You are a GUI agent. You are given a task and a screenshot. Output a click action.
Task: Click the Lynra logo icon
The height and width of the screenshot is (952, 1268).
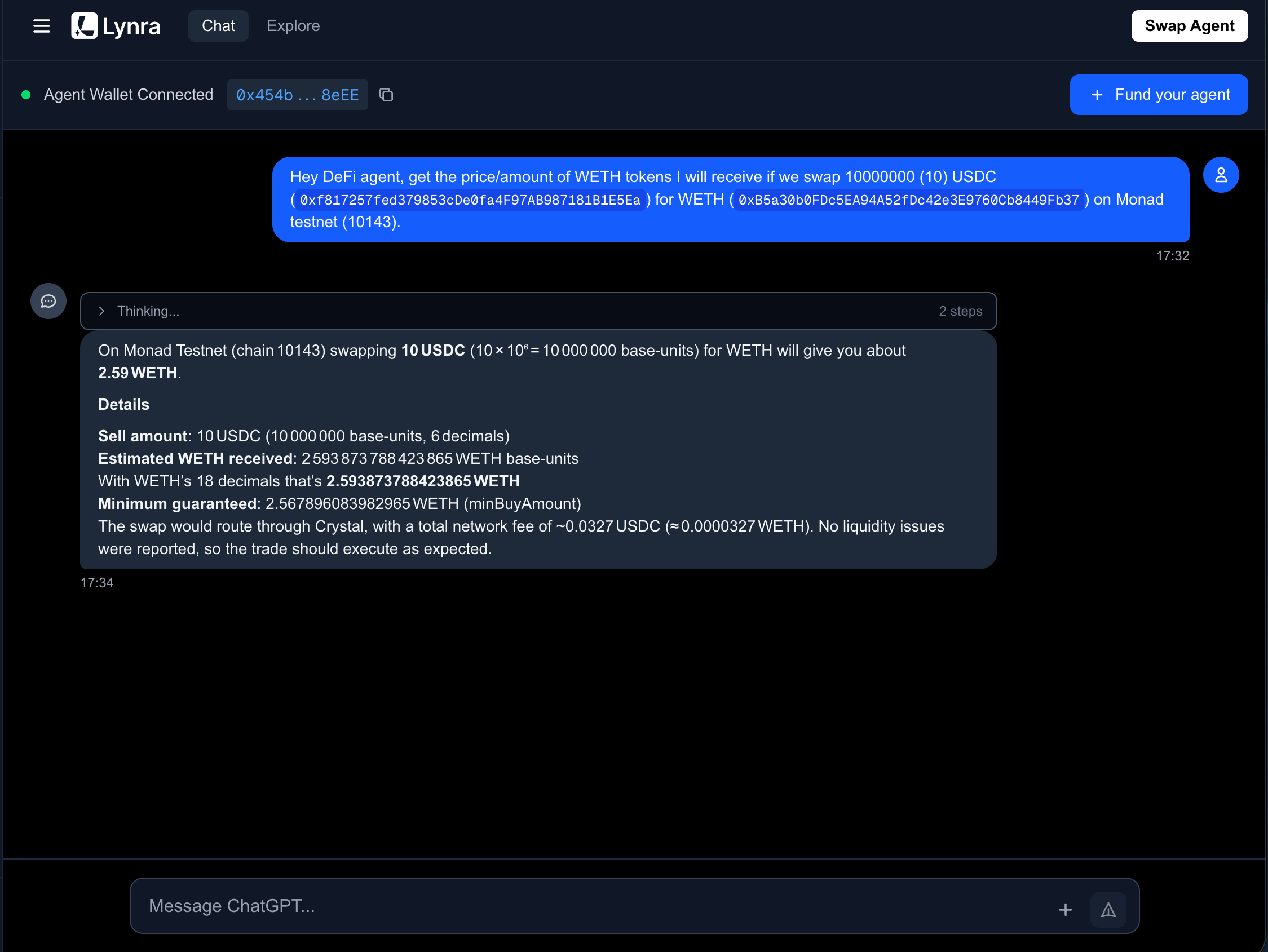coord(84,26)
